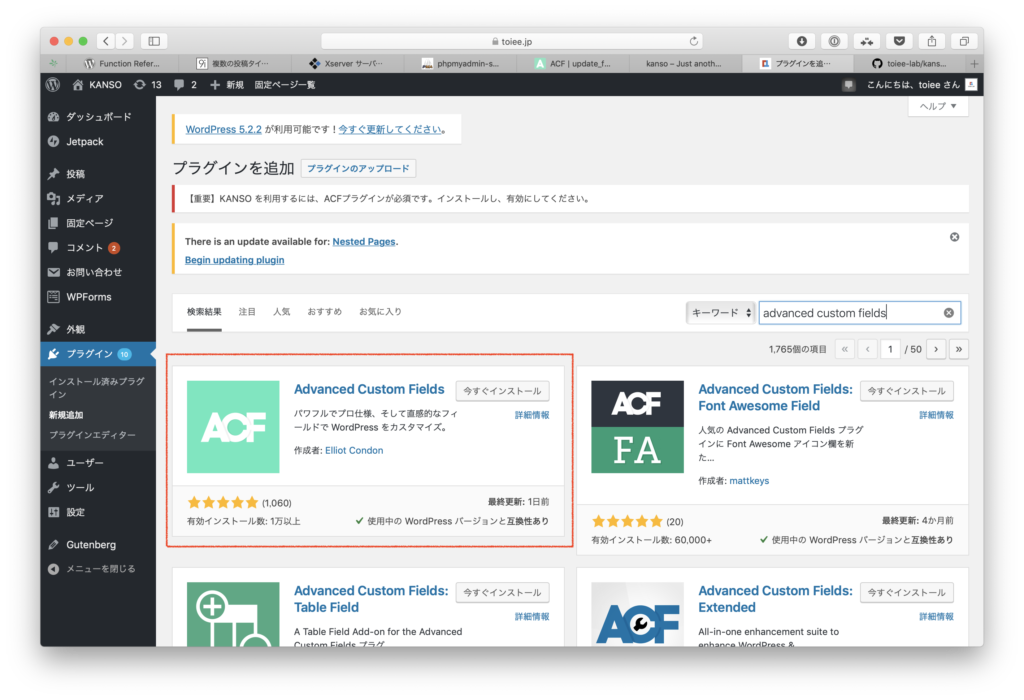Click Safari forward navigation arrow
This screenshot has width=1024, height=700.
tap(124, 41)
